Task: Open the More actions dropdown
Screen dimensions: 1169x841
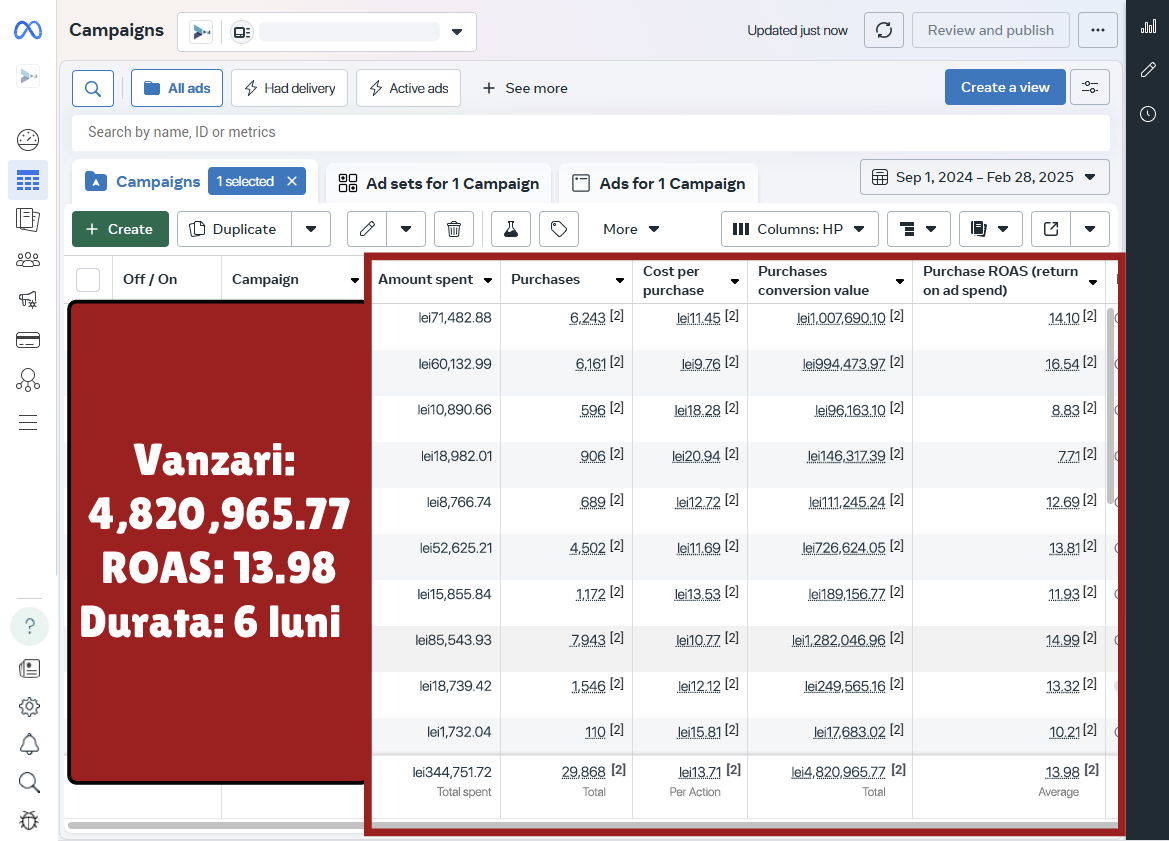Action: coord(631,229)
